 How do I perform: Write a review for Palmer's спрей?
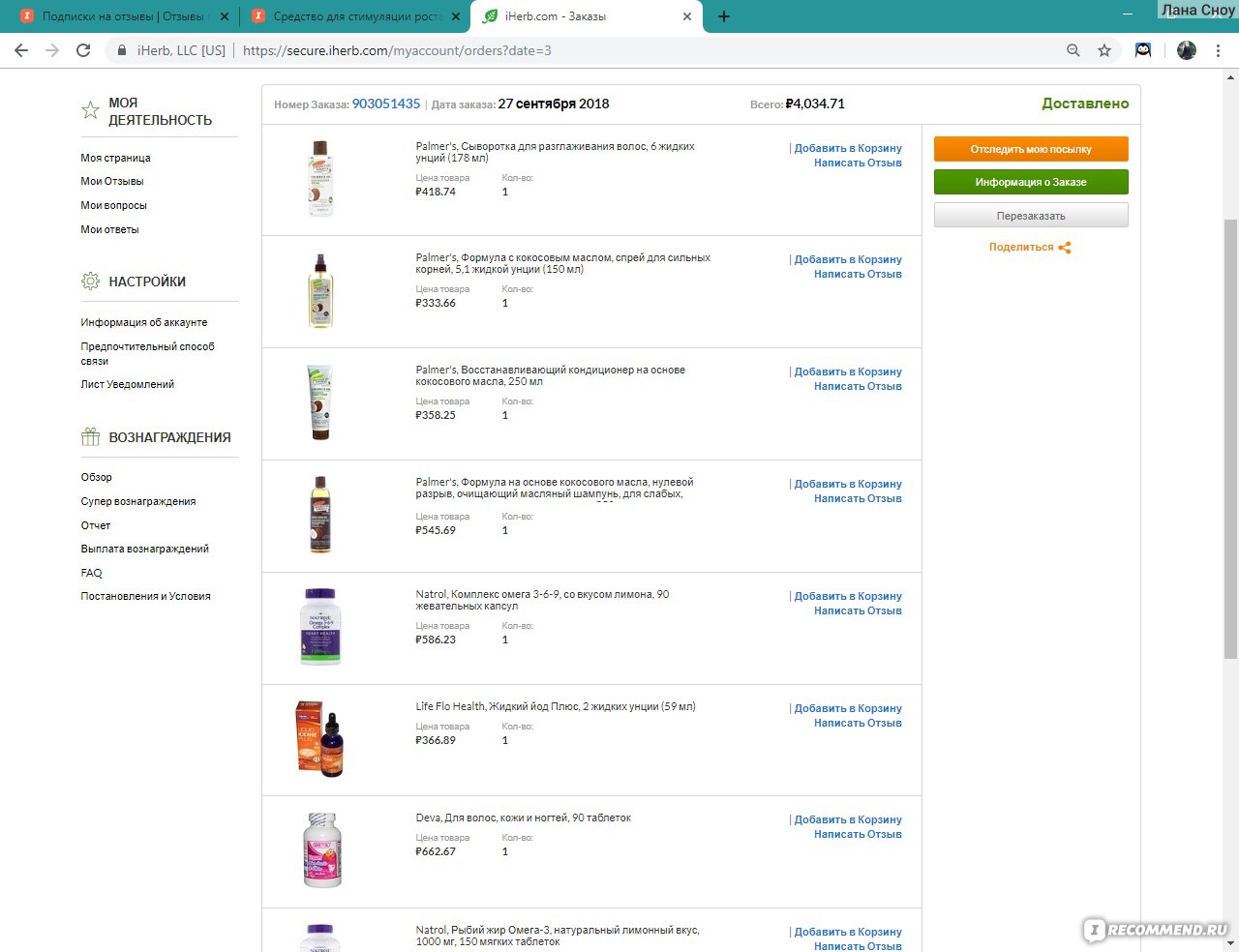(x=858, y=274)
